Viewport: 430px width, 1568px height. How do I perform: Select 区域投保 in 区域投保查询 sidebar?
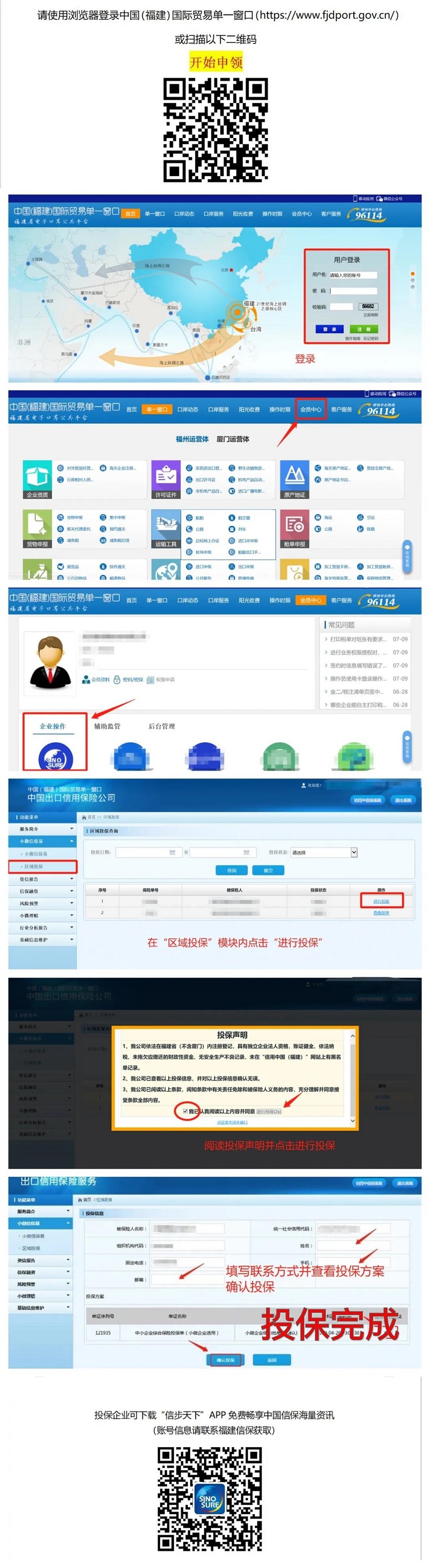pyautogui.click(x=42, y=866)
